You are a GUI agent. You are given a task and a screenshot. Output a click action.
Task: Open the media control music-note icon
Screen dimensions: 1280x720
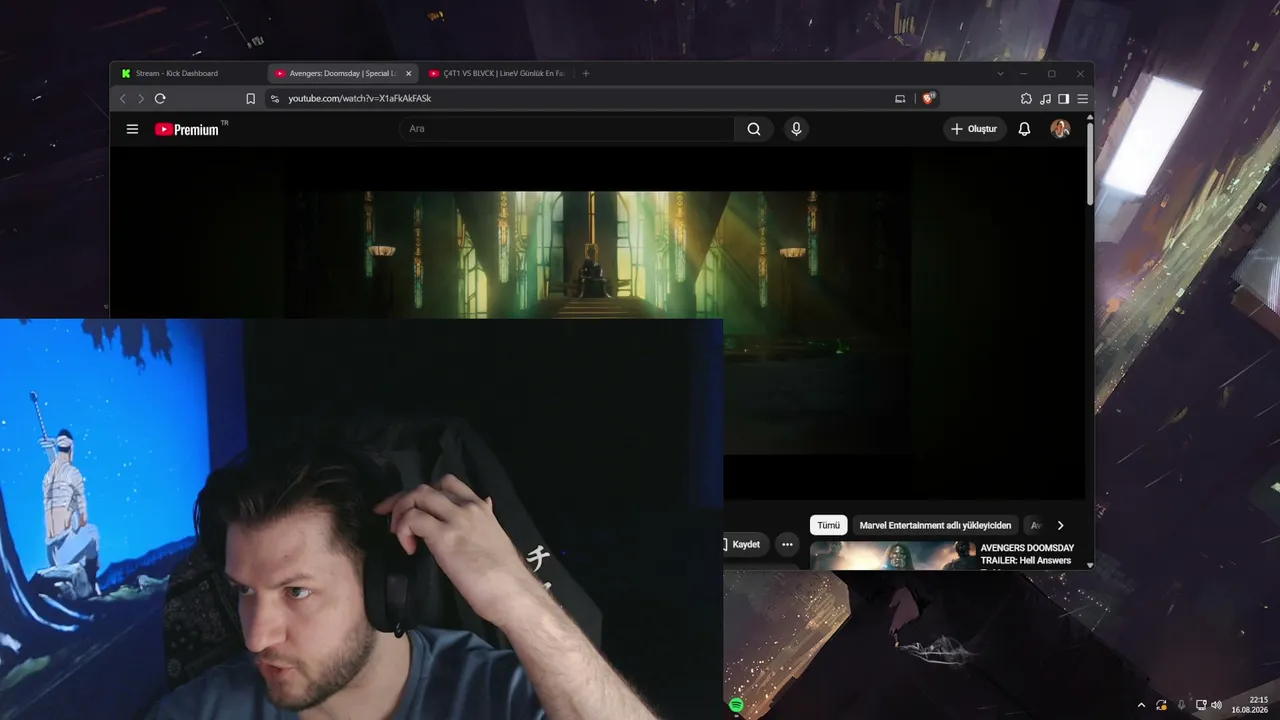(x=1045, y=99)
